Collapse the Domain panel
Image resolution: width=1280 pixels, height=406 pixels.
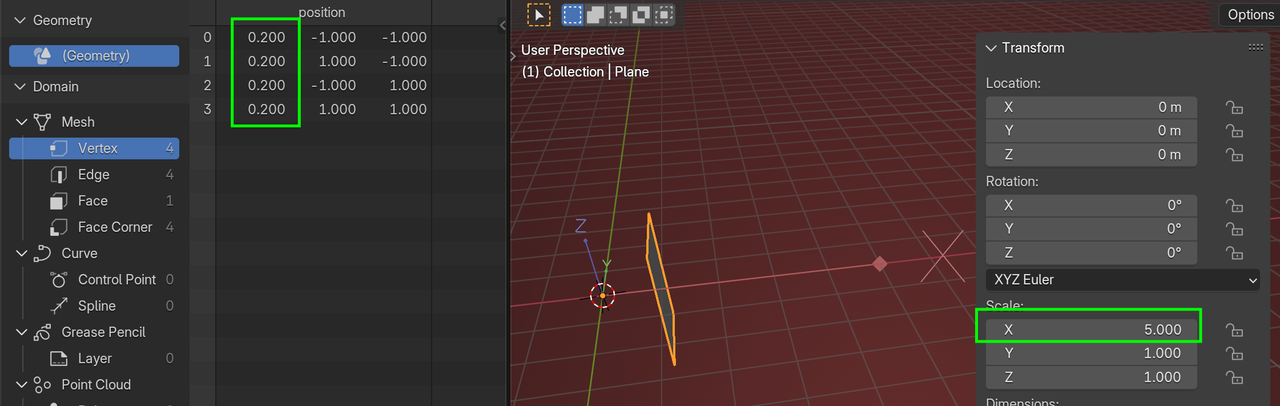[x=20, y=87]
